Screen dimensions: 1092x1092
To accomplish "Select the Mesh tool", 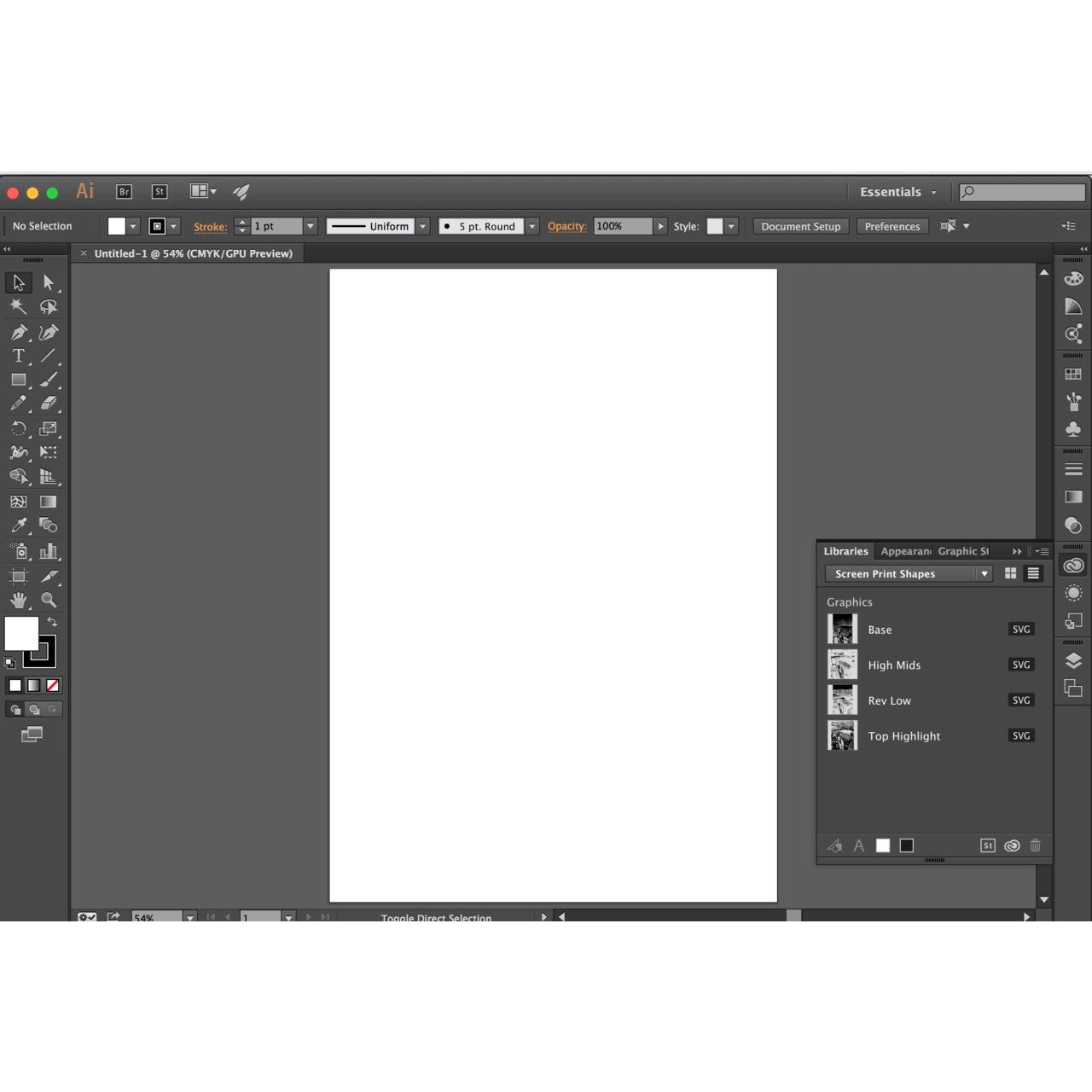I will [x=18, y=502].
